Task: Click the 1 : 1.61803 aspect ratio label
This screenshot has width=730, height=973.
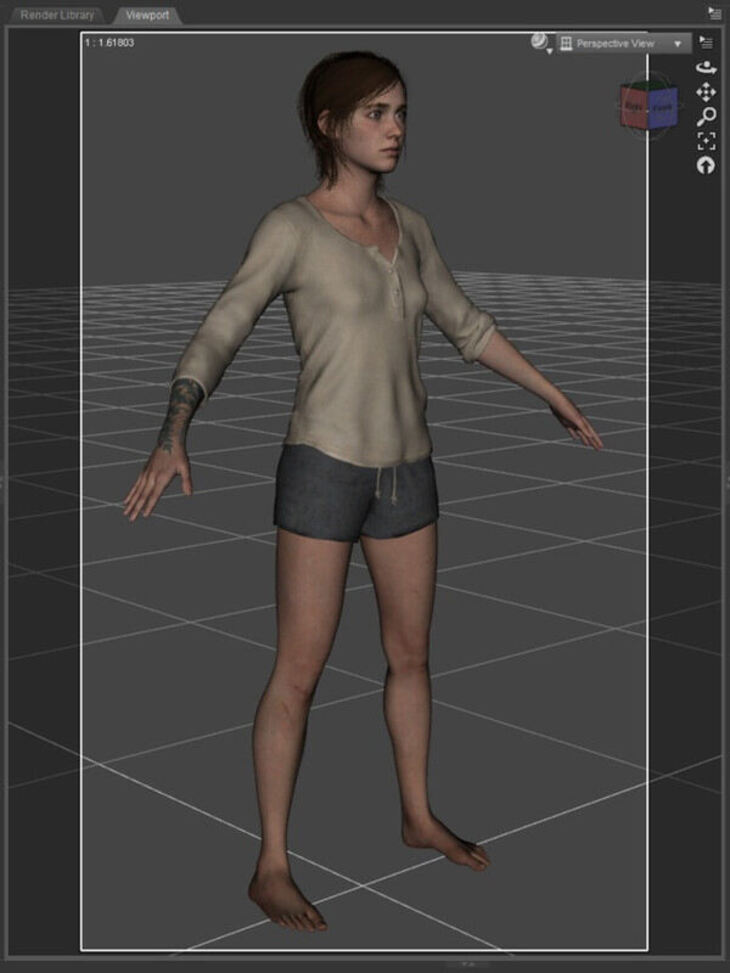Action: 110,43
